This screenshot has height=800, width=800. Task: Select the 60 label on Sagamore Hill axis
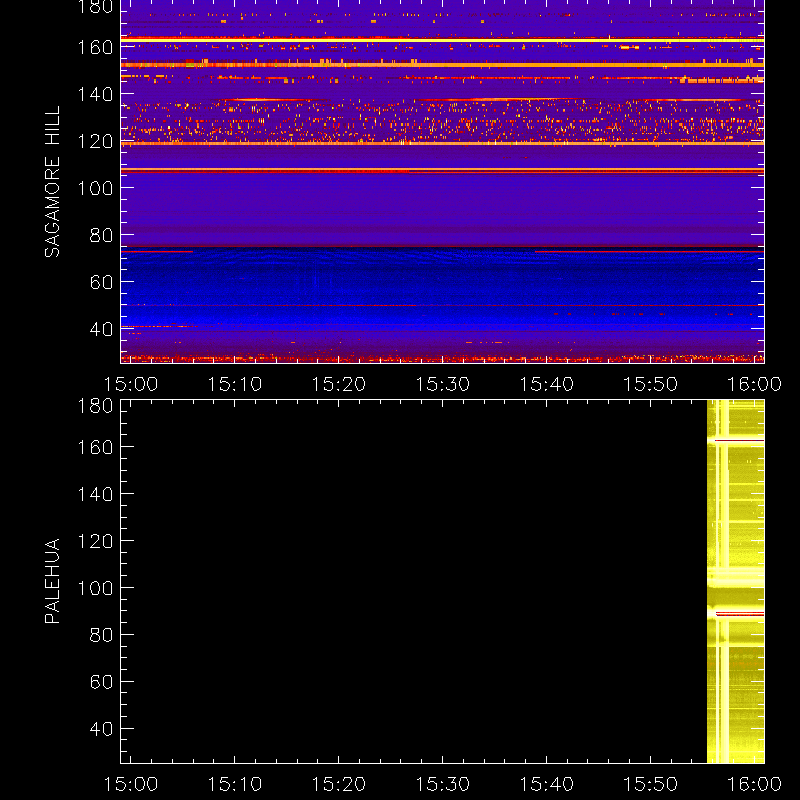(101, 282)
